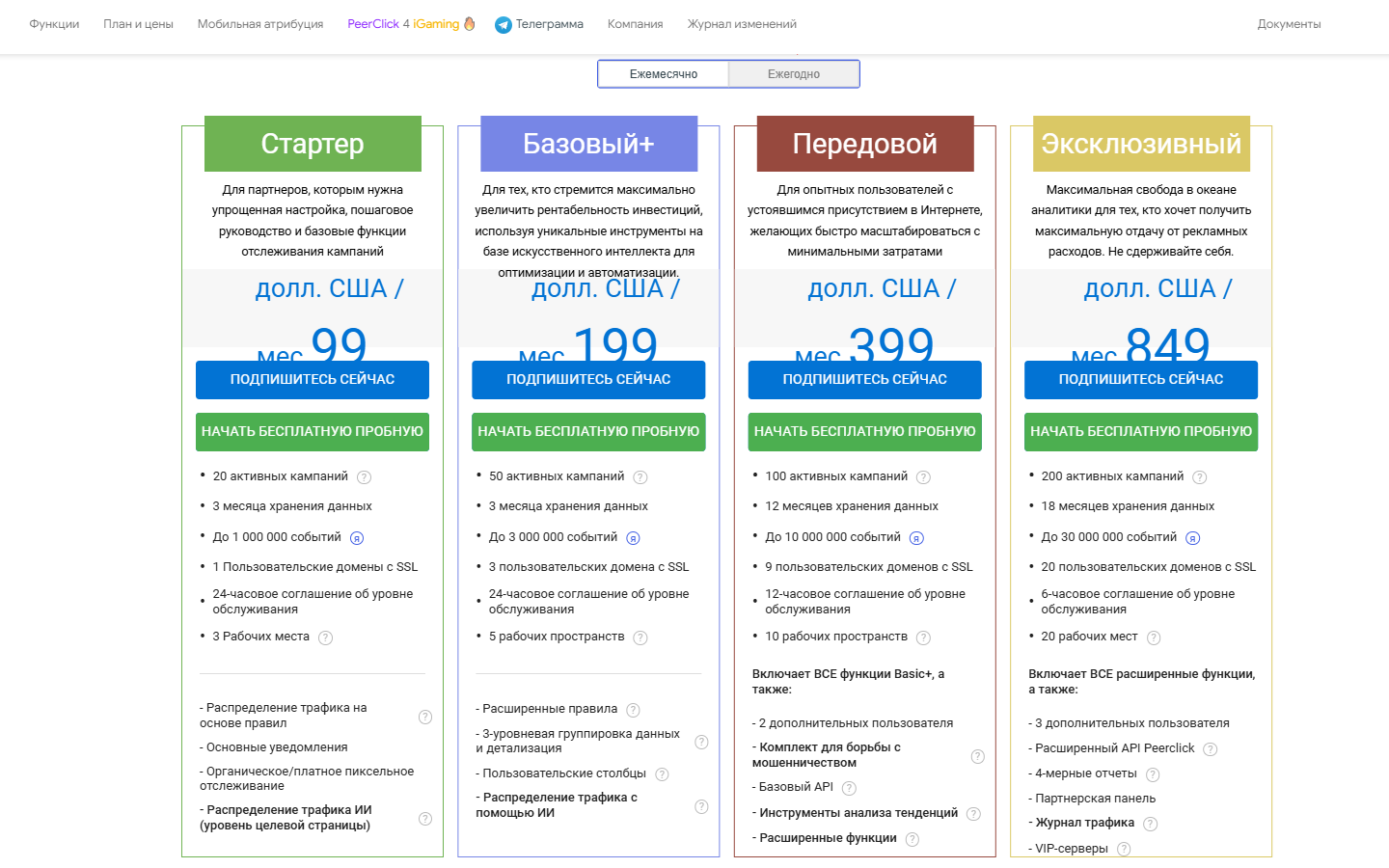1389x868 pixels.
Task: Click text Партнерская панель
Action: coord(1092,799)
